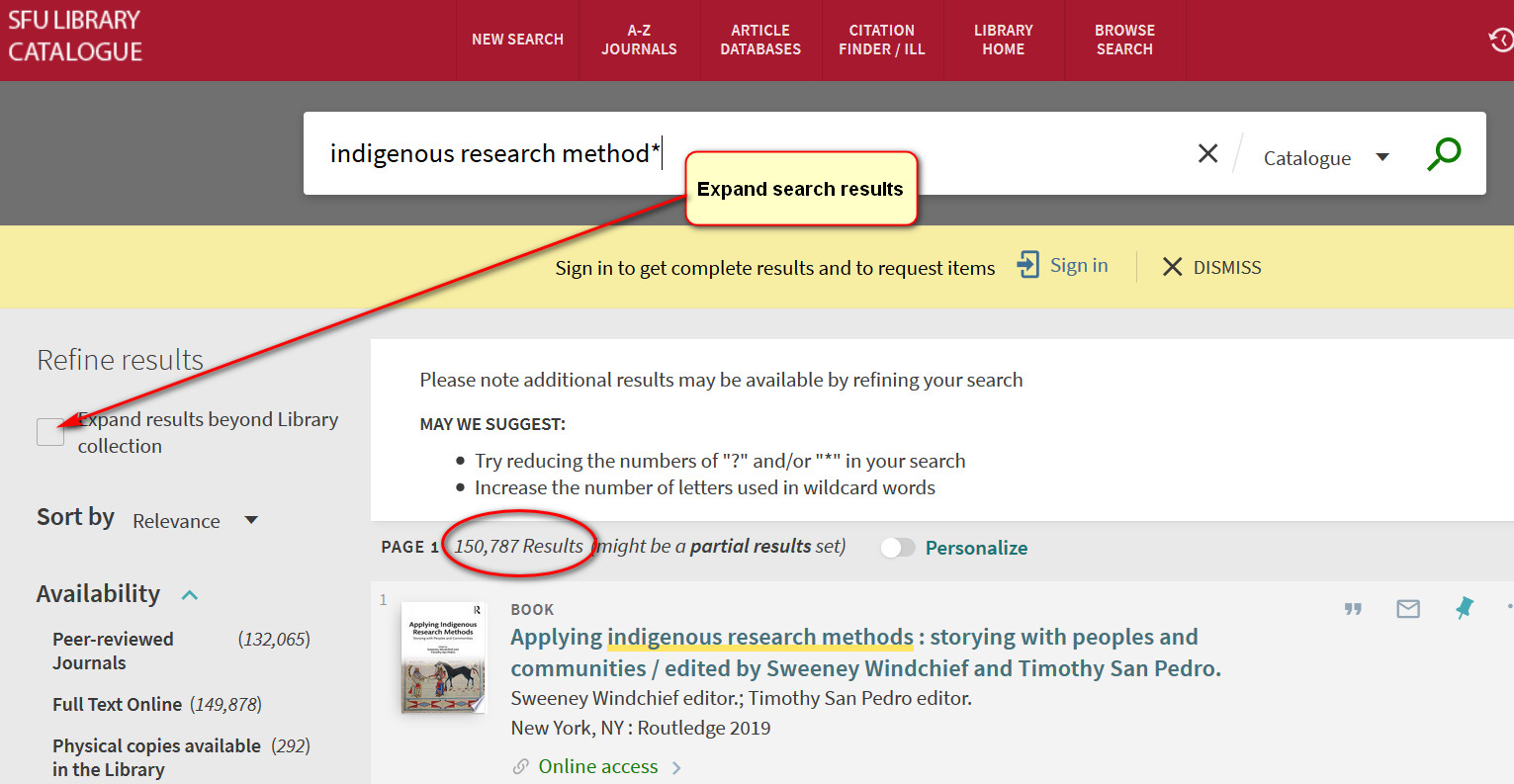The height and width of the screenshot is (784, 1514).
Task: Click the Personalize label
Action: (x=976, y=548)
